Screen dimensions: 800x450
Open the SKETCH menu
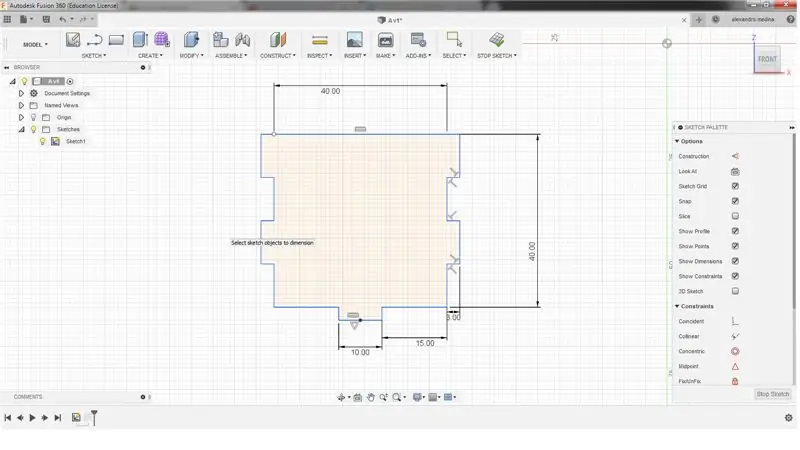point(94,56)
